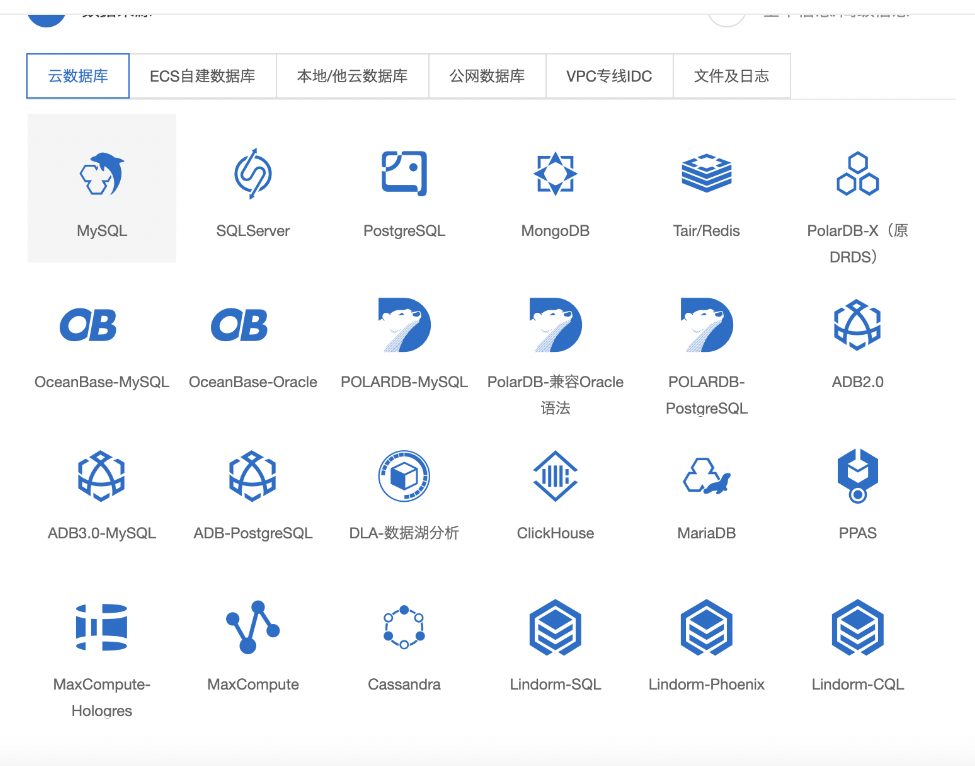Select the MySQL dolphin icon

(x=102, y=173)
